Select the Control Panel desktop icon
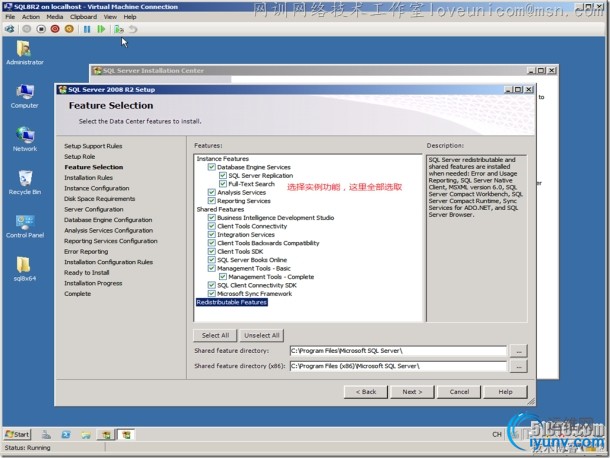The height and width of the screenshot is (458, 610). 25,226
